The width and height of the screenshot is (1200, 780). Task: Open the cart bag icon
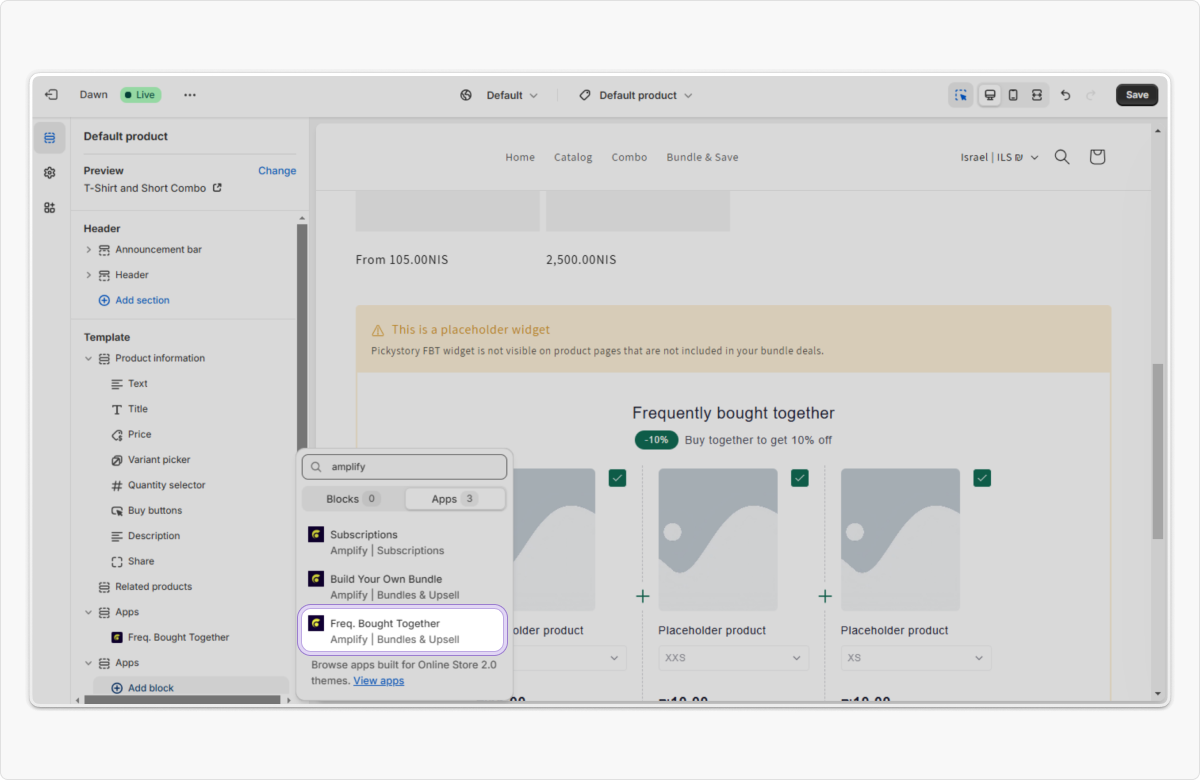[x=1097, y=157]
